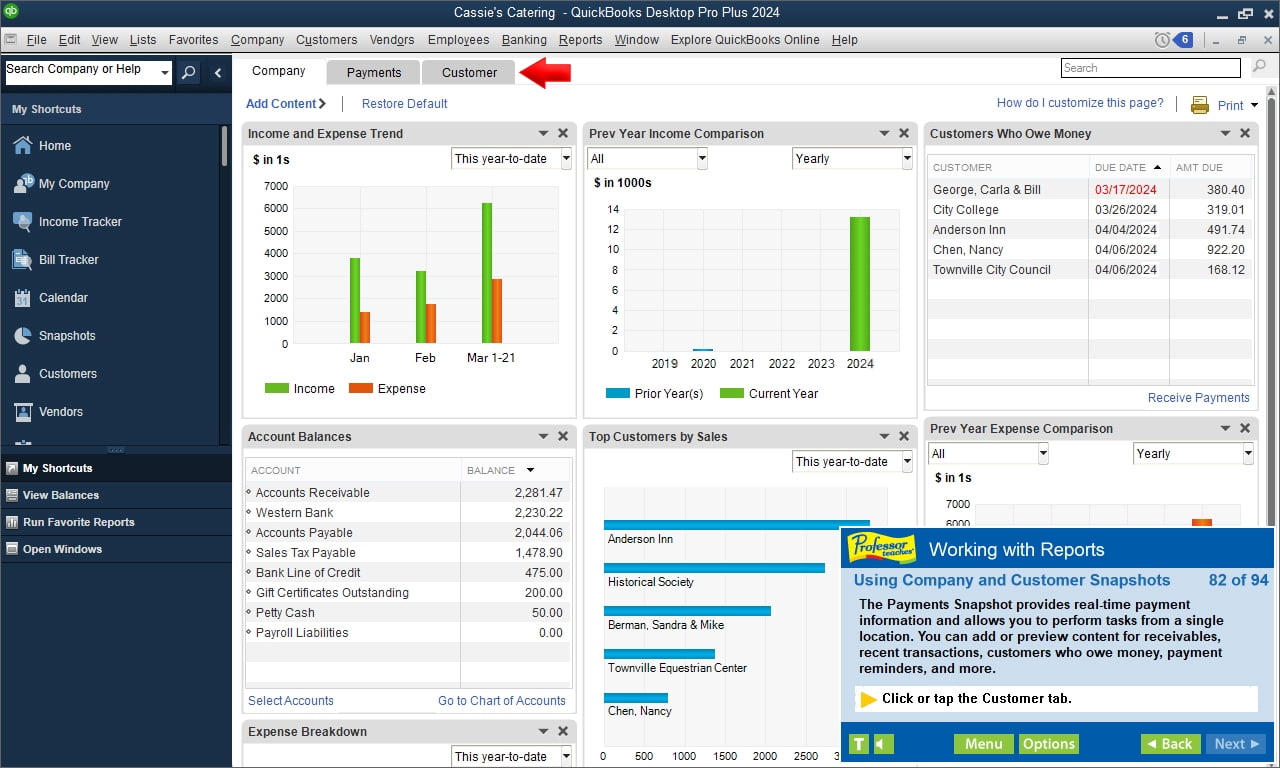Open the Calendar shortcut icon
The height and width of the screenshot is (768, 1280).
pos(22,297)
